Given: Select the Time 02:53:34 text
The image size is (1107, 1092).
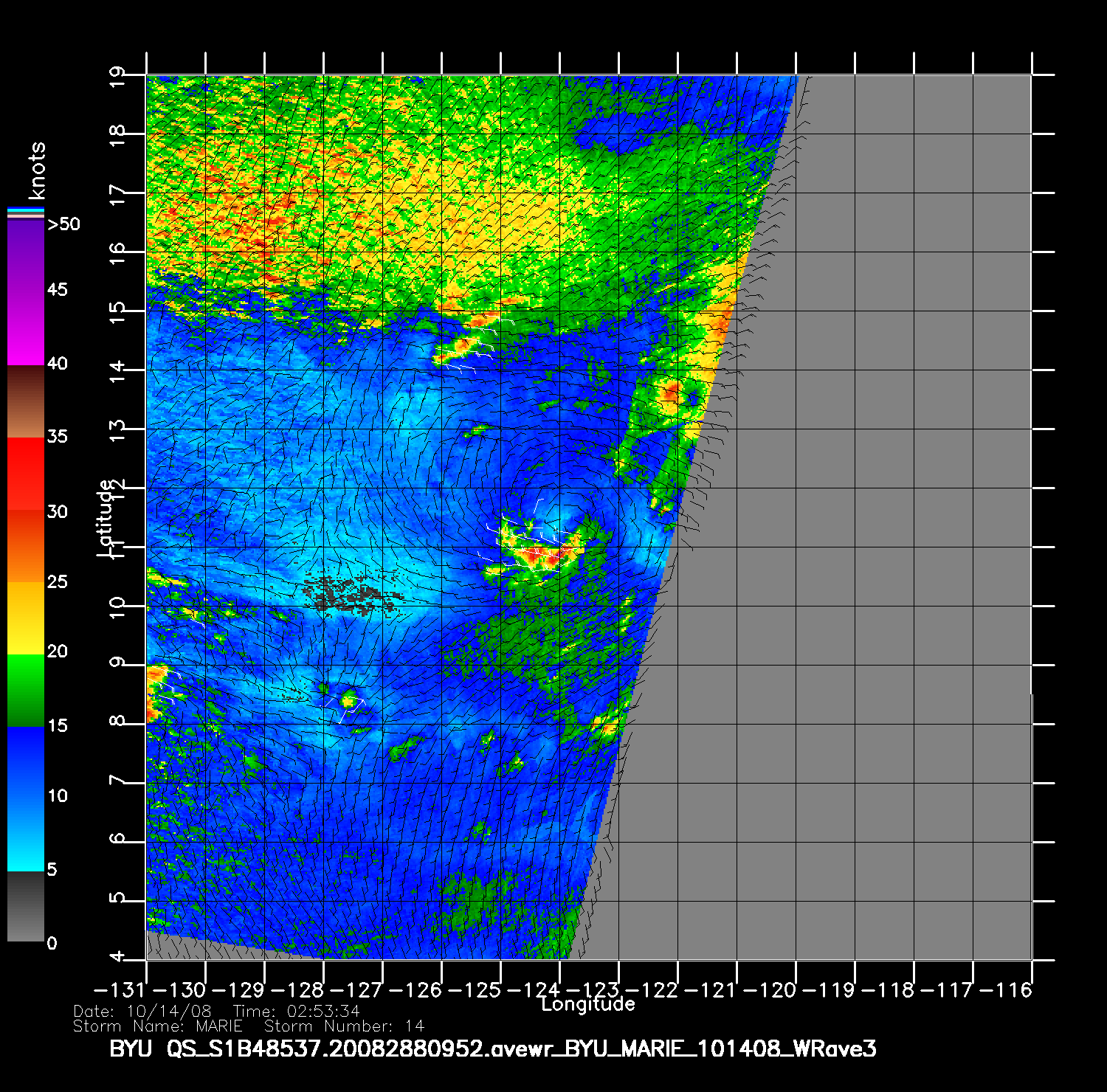Looking at the screenshot, I should tap(297, 1012).
